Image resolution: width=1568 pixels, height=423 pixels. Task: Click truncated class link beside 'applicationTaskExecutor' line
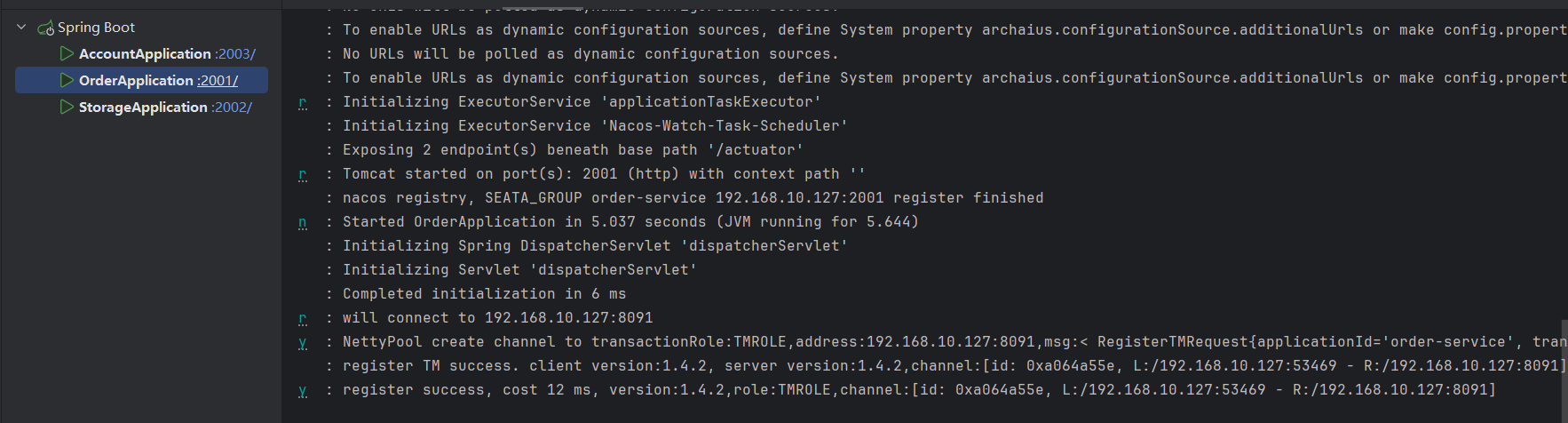[303, 102]
